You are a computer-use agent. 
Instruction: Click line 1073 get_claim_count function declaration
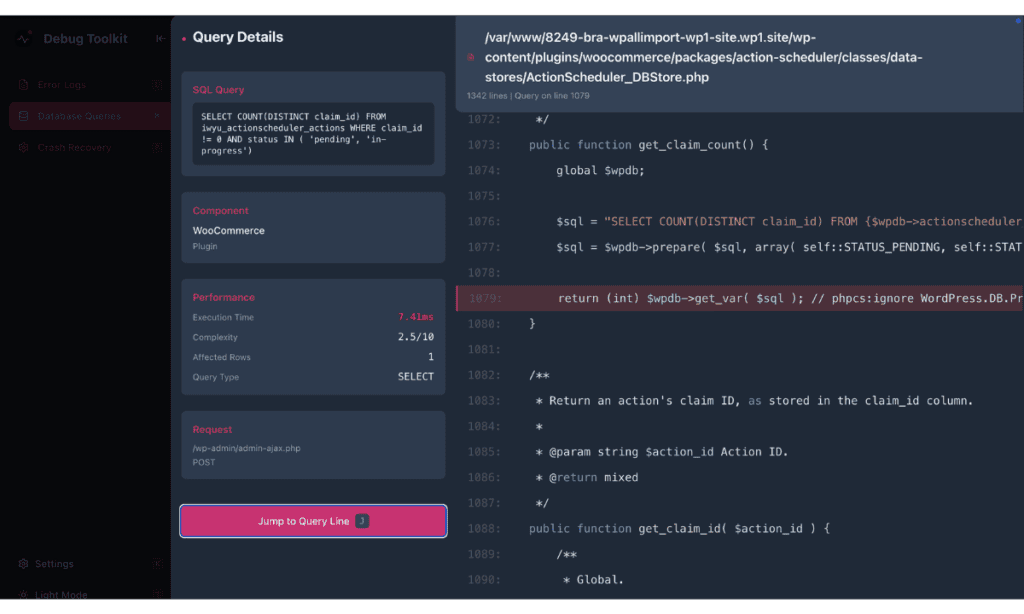pos(648,144)
